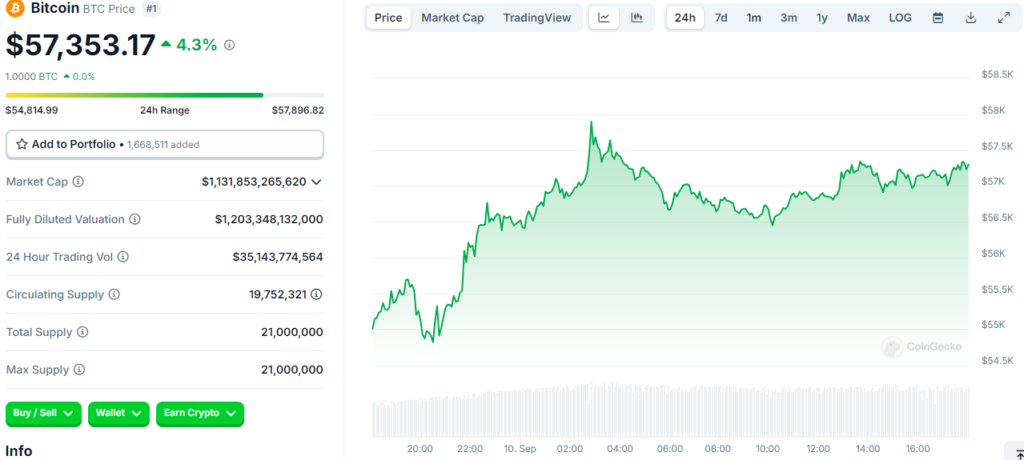
Task: Click the Bitcoin logo icon
Action: tap(15, 9)
